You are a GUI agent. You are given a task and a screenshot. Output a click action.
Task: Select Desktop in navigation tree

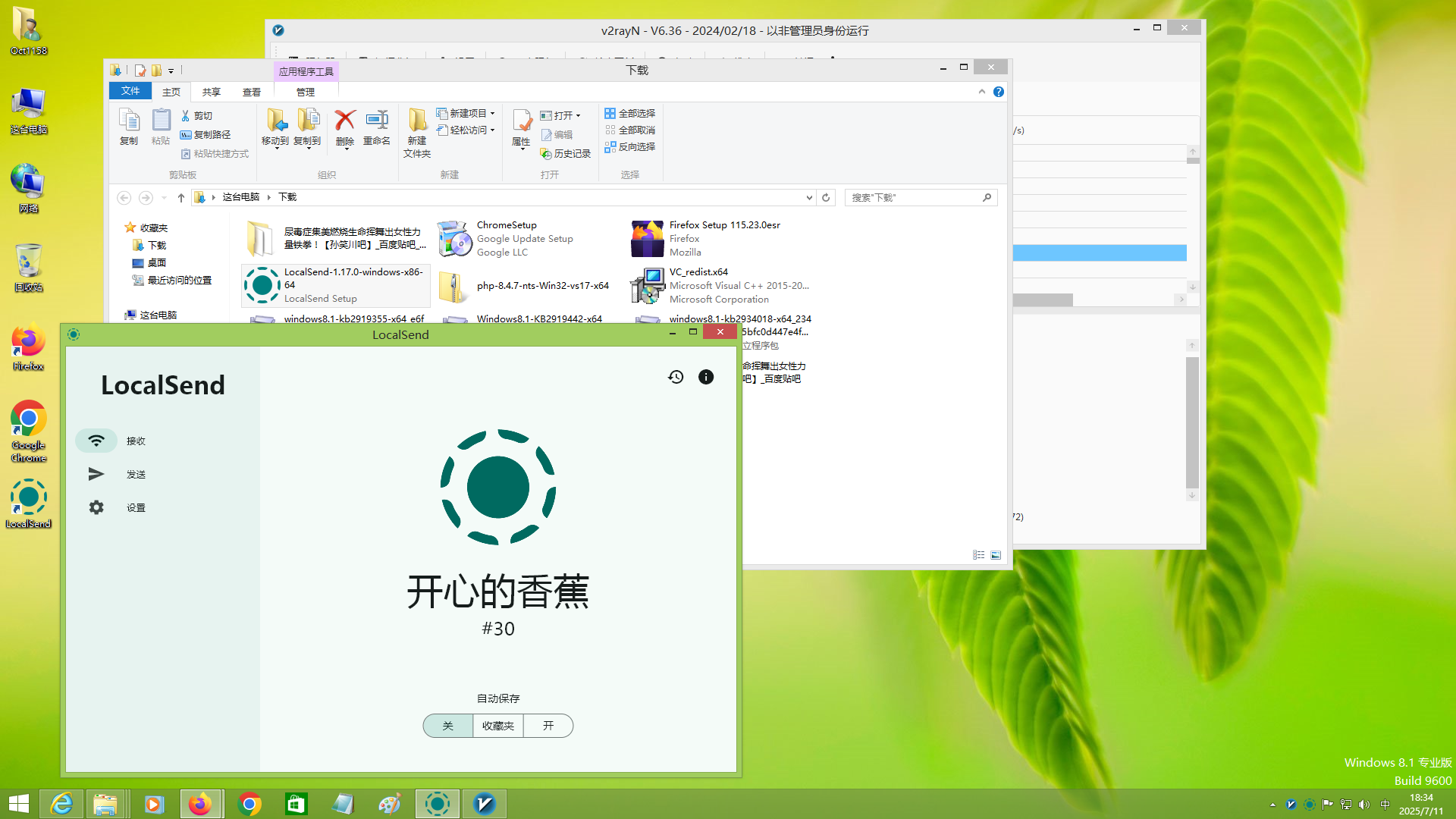point(149,262)
